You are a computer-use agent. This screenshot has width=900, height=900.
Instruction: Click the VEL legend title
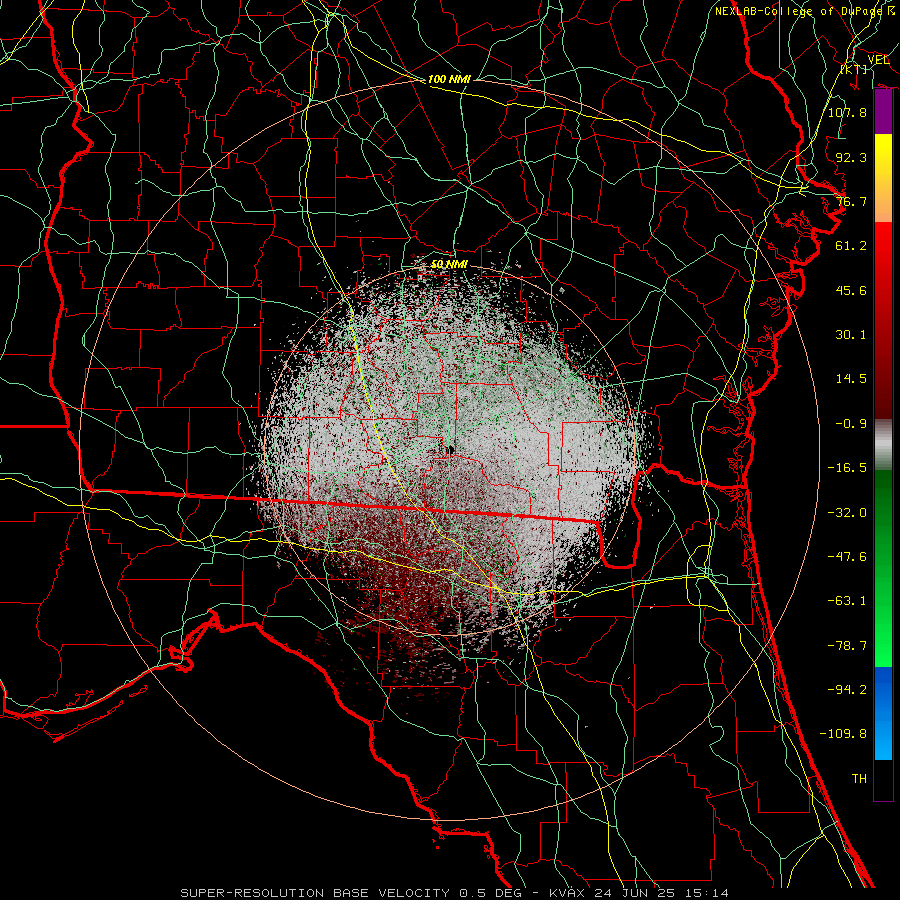click(x=878, y=60)
